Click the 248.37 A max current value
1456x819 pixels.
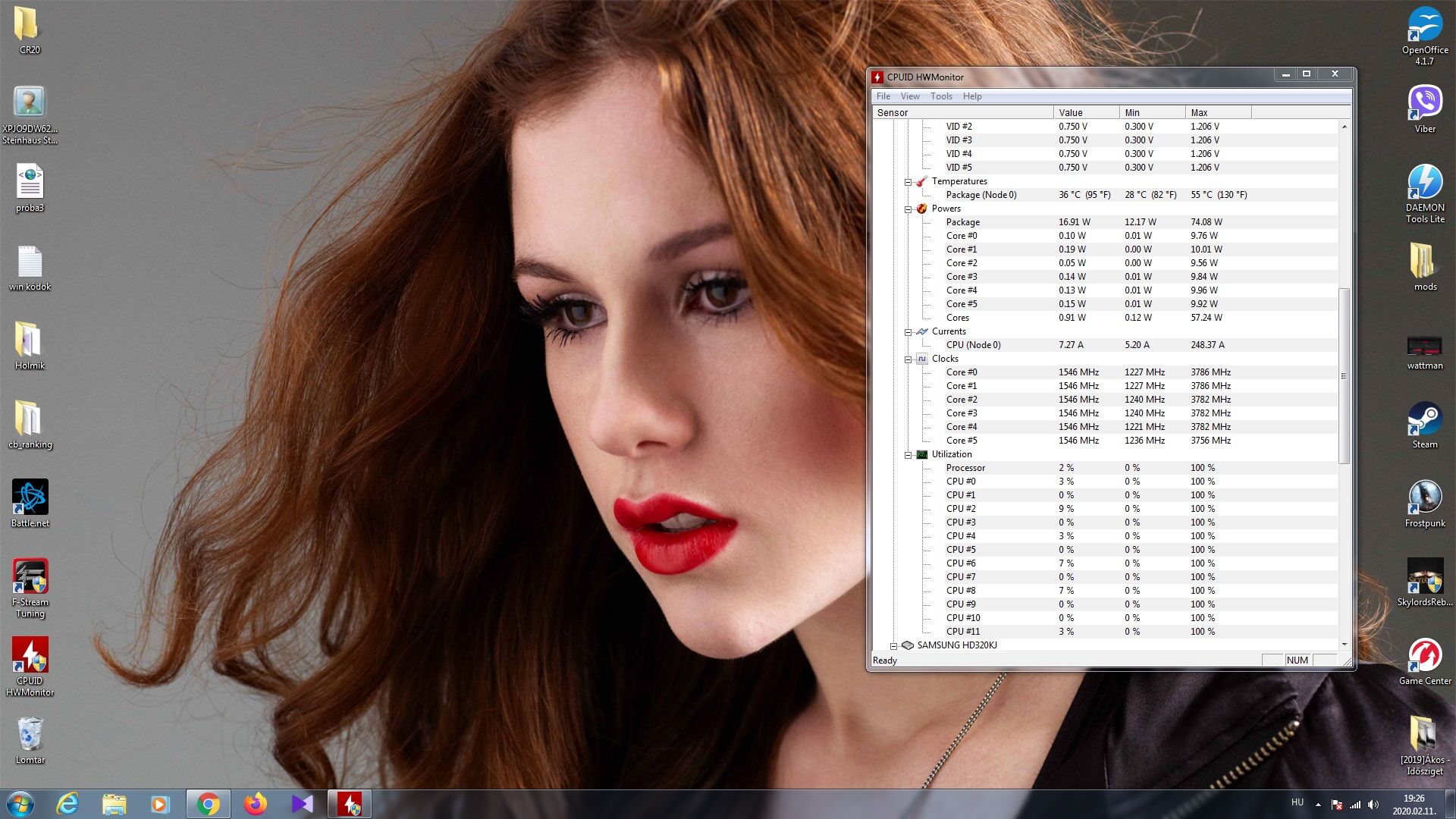click(1207, 345)
